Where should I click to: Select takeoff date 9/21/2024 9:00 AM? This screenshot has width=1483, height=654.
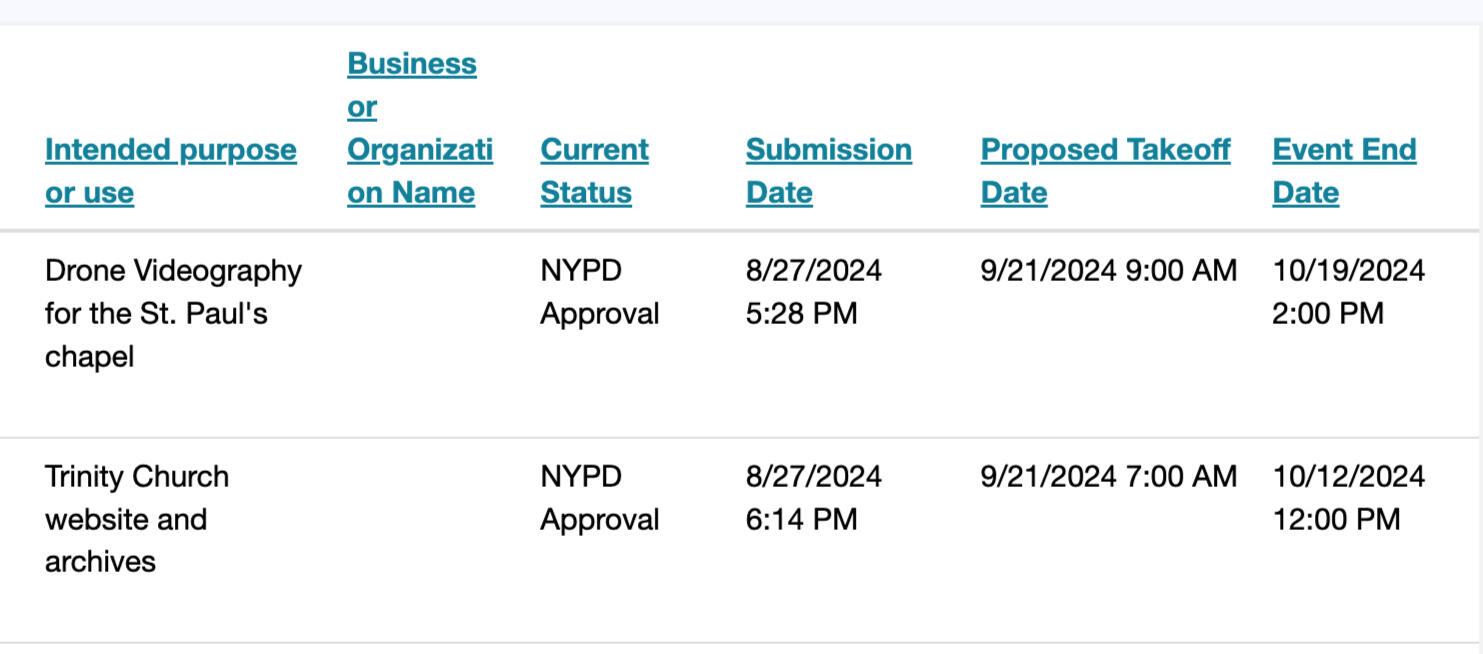click(1108, 271)
